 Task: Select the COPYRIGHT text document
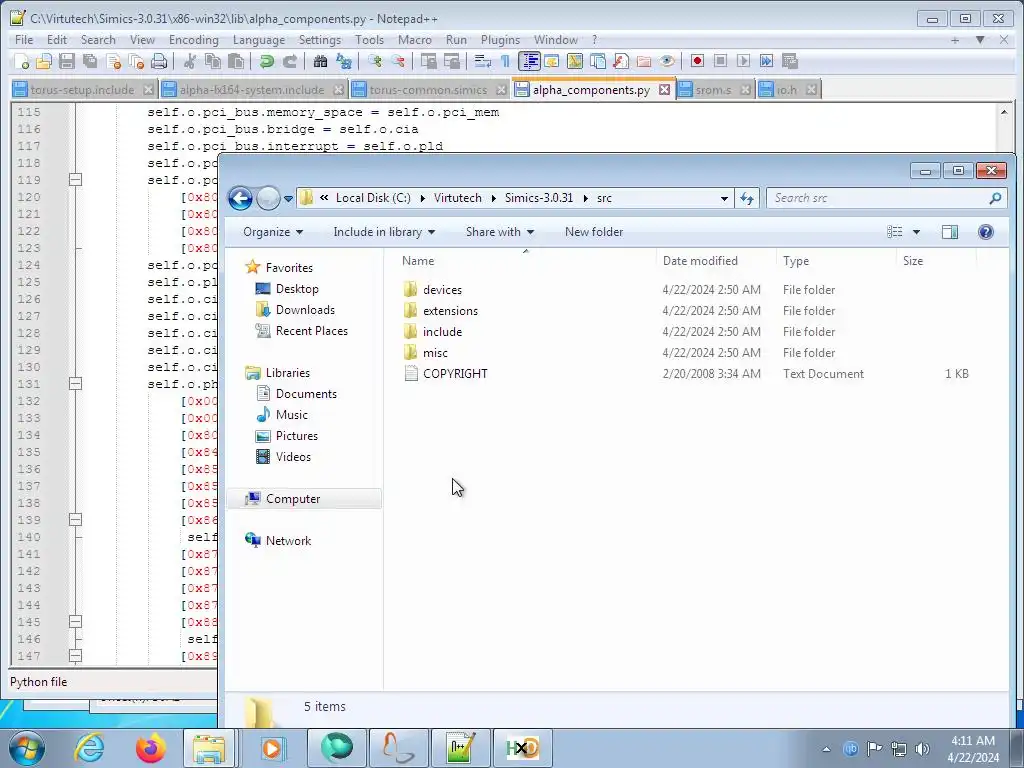tap(455, 374)
